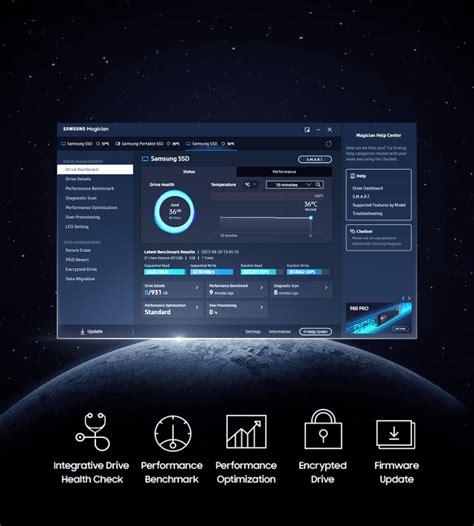Viewport: 474px width, 526px height.
Task: Switch to the Status tab
Action: point(189,172)
